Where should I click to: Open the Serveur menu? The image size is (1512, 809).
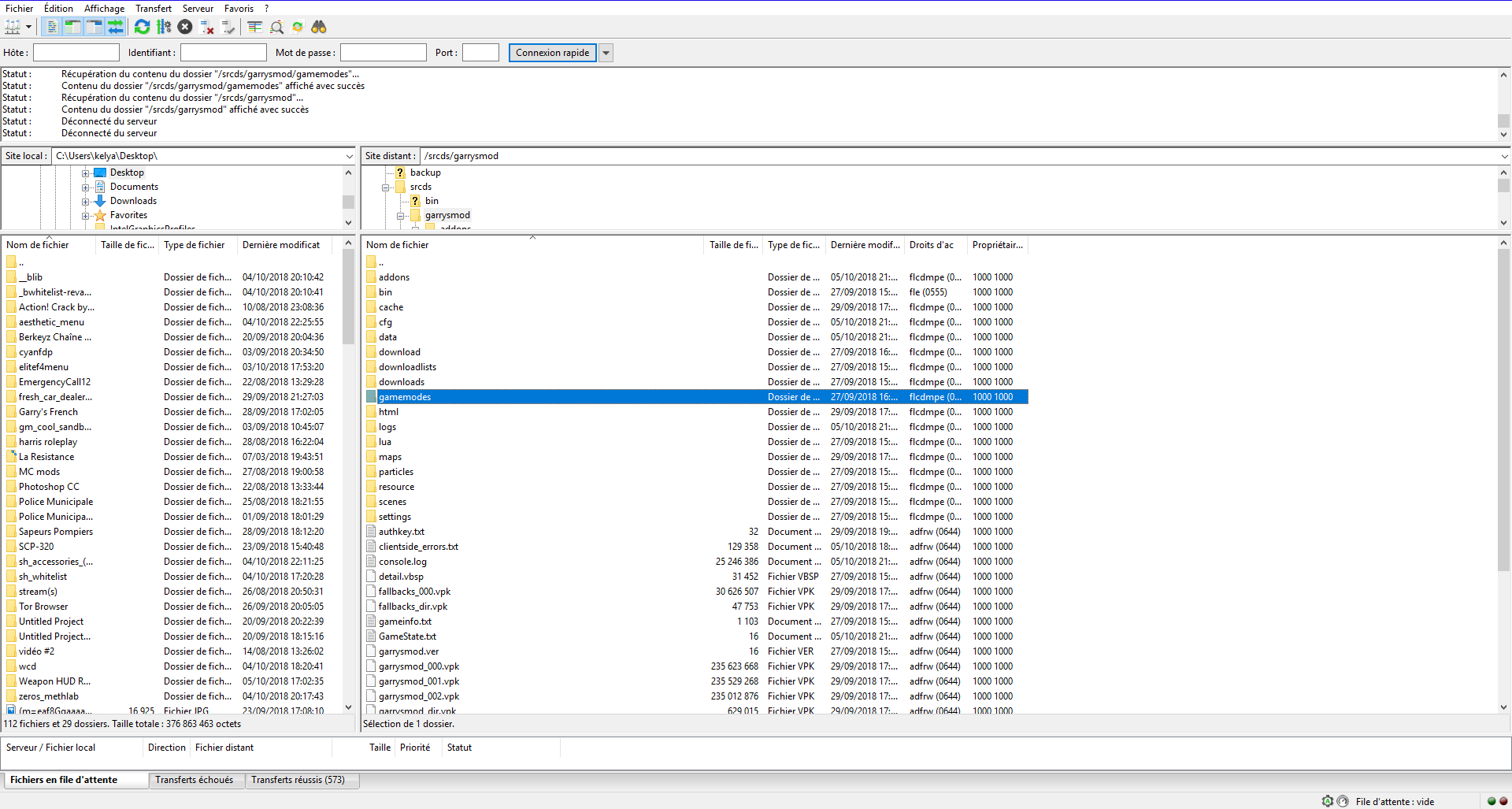pos(198,9)
